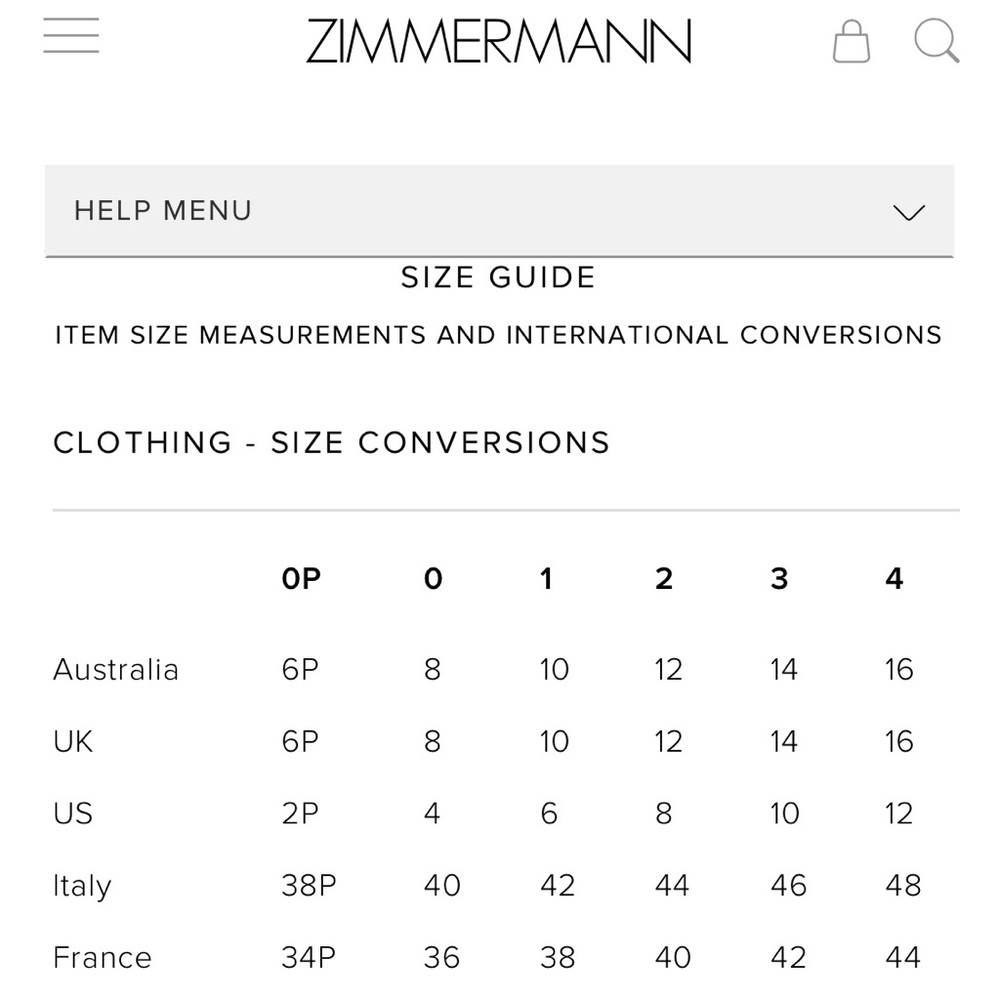1000x1000 pixels.
Task: Click the Clothing - Size Conversions heading
Action: click(x=332, y=443)
